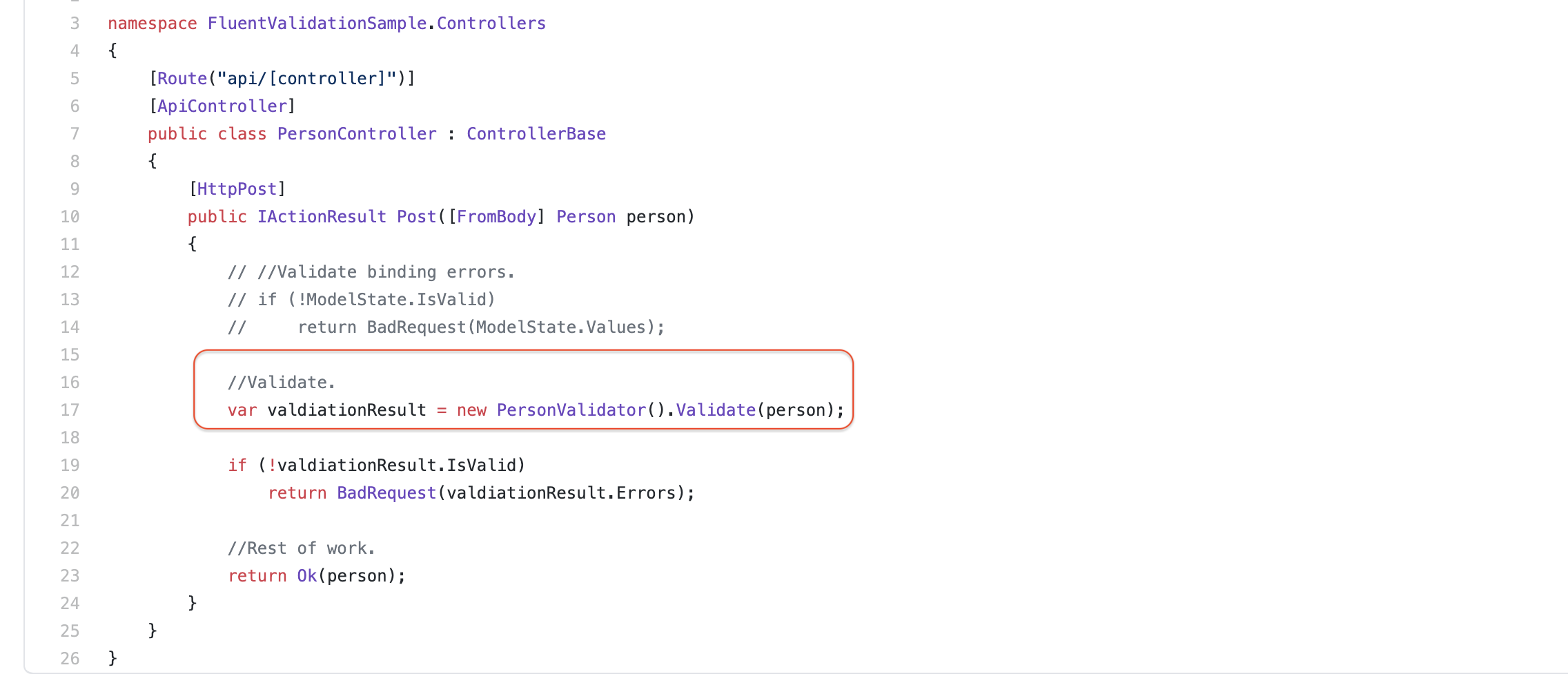Click line number 17 in the gutter
This screenshot has width=1568, height=692.
70,410
